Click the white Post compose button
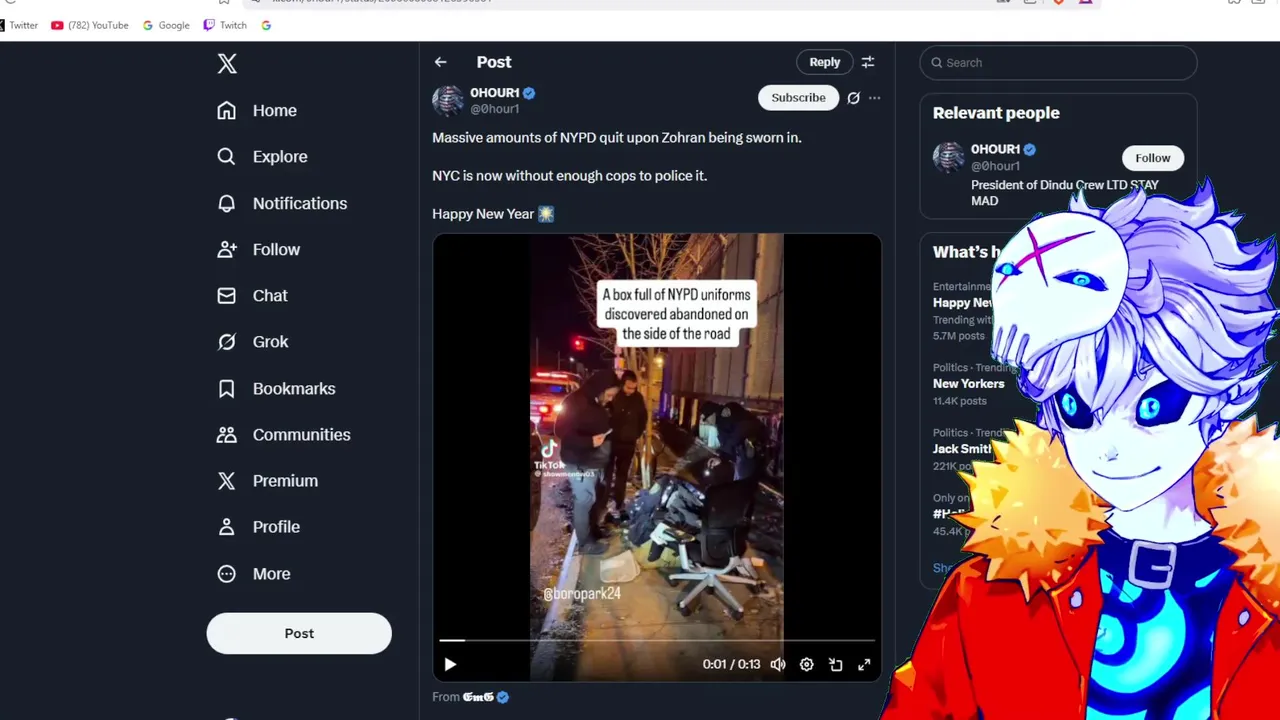1280x720 pixels. pos(299,633)
